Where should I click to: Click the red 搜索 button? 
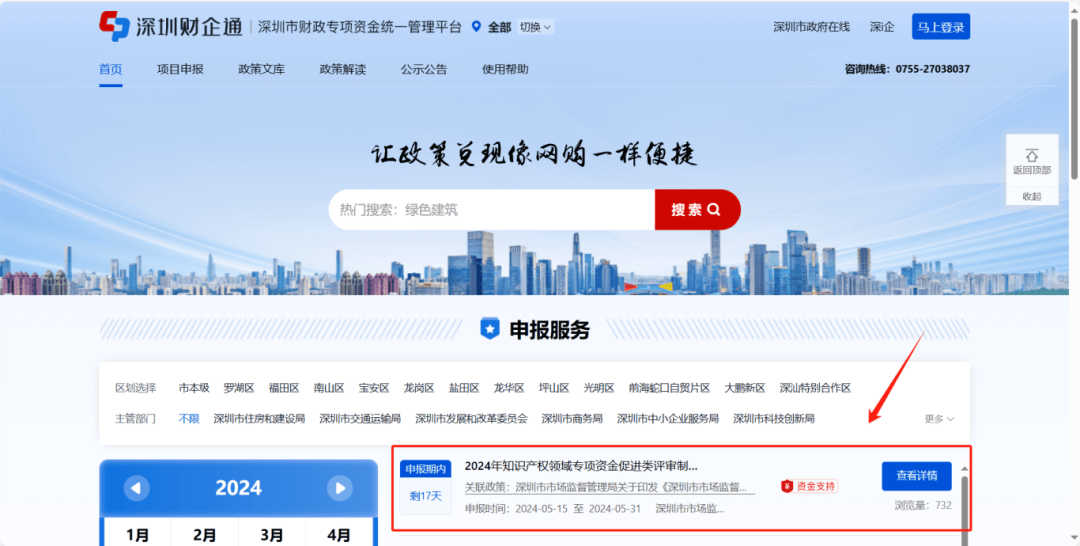point(697,209)
